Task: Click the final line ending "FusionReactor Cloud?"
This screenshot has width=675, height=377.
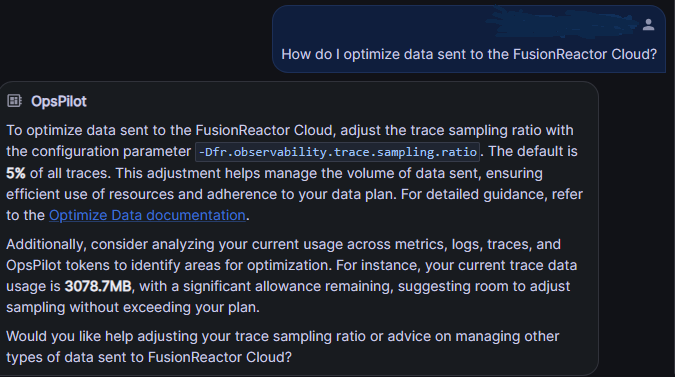Action: tap(149, 358)
